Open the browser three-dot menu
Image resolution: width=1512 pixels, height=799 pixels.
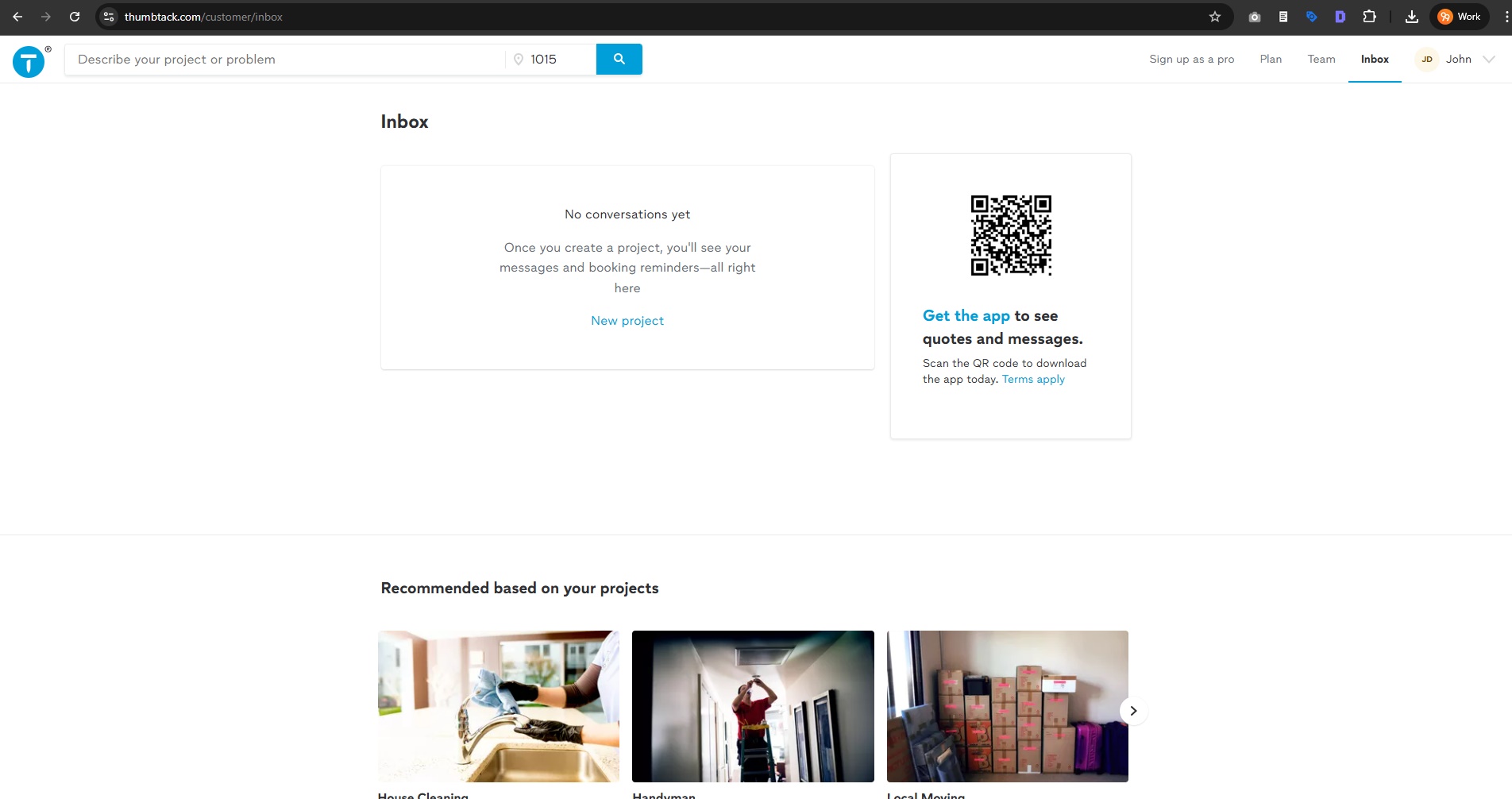click(1506, 17)
